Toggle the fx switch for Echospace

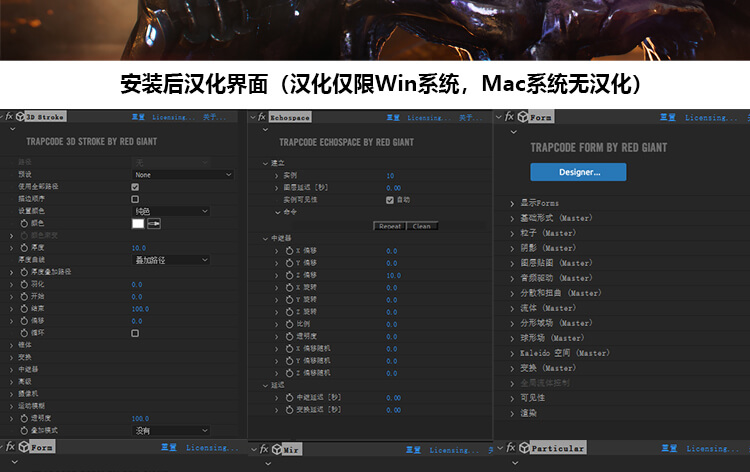point(262,117)
